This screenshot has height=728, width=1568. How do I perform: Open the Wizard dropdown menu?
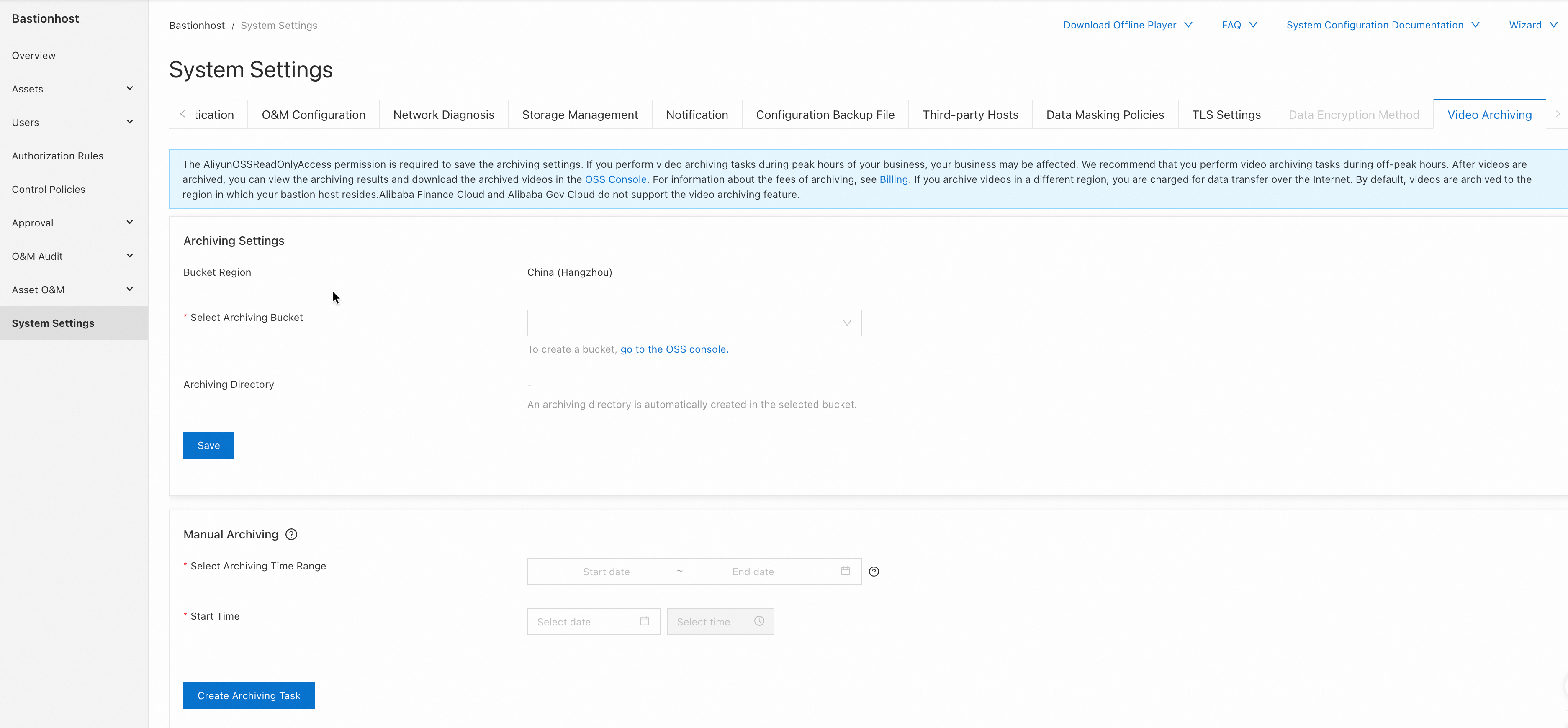coord(1532,25)
